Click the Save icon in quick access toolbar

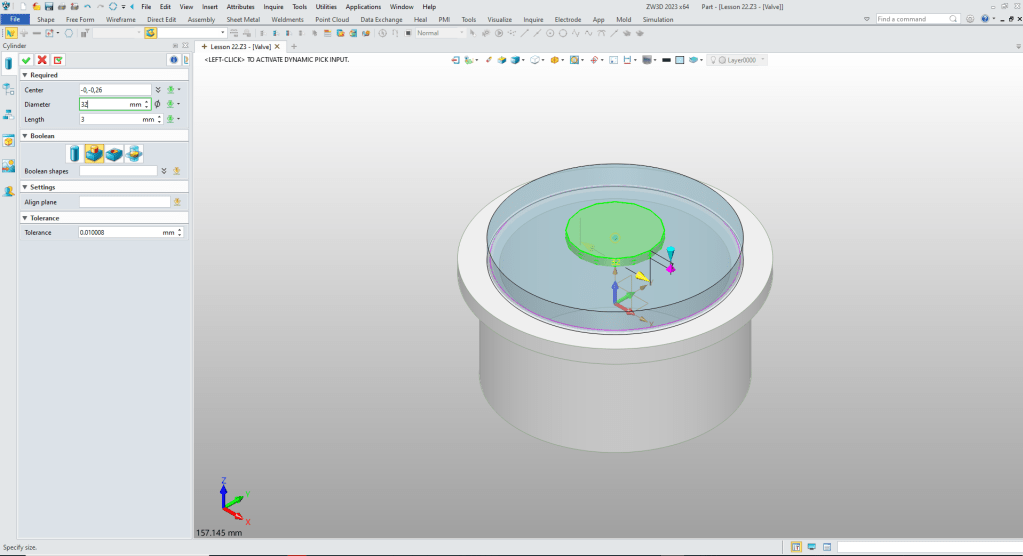[x=48, y=6]
